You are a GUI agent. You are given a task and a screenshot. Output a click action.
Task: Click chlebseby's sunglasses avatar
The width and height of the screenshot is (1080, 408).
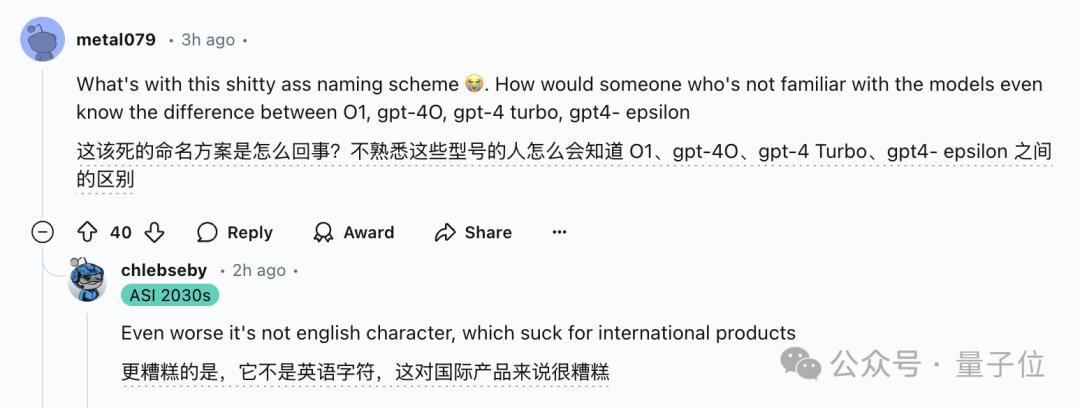(88, 279)
